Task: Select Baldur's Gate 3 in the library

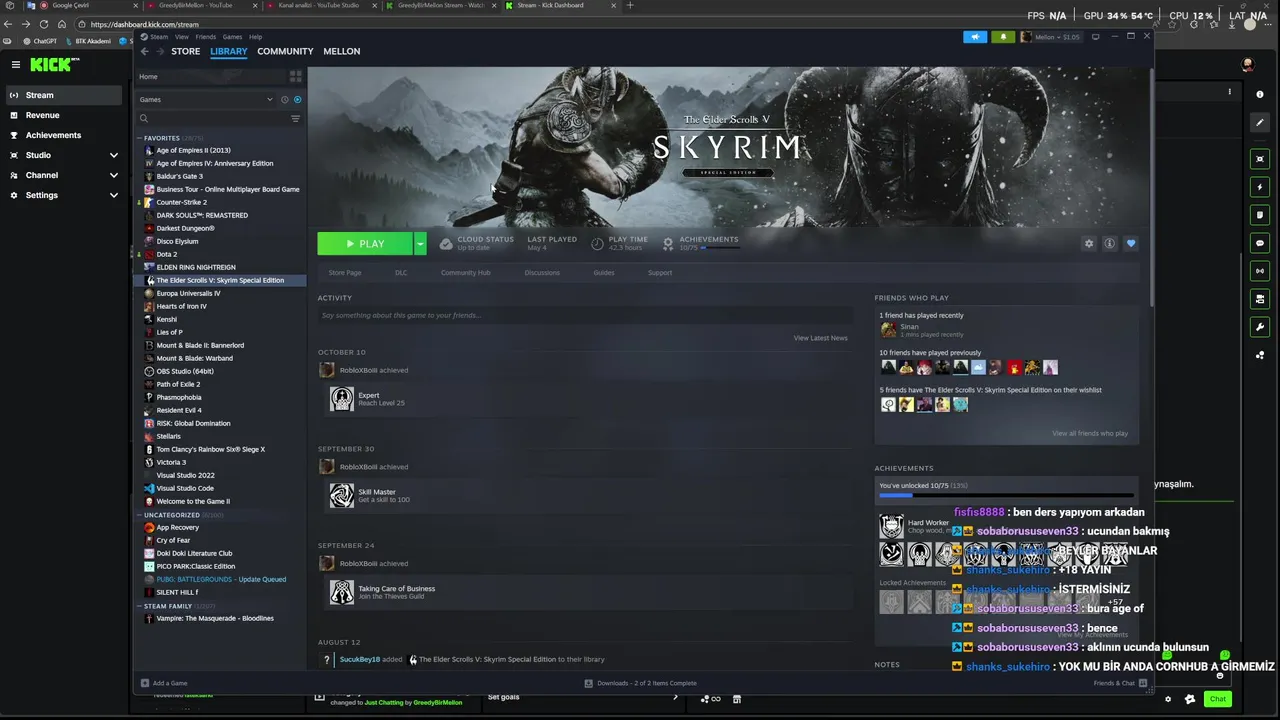Action: (179, 176)
